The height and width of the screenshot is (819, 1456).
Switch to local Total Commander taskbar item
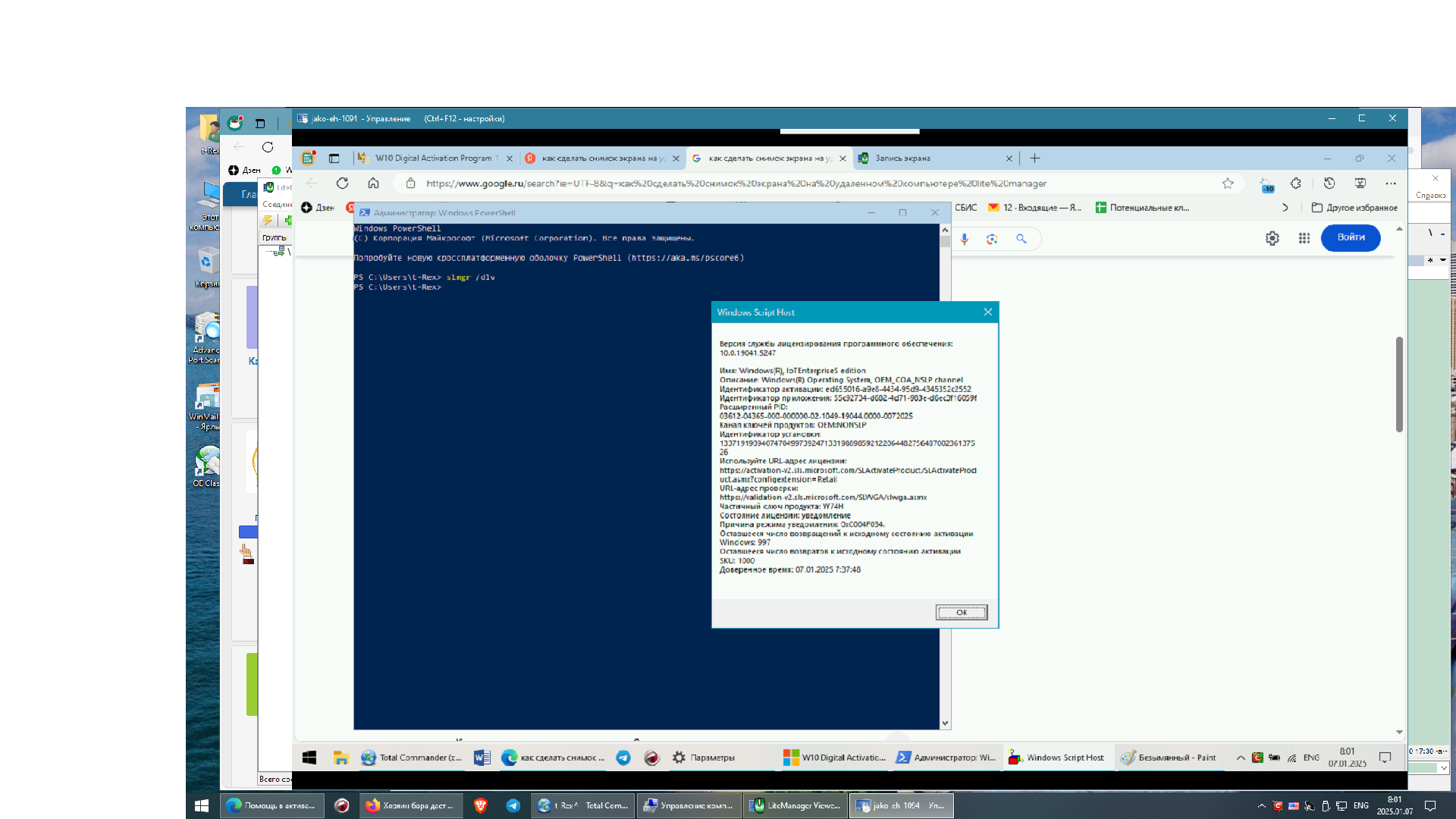point(582,805)
